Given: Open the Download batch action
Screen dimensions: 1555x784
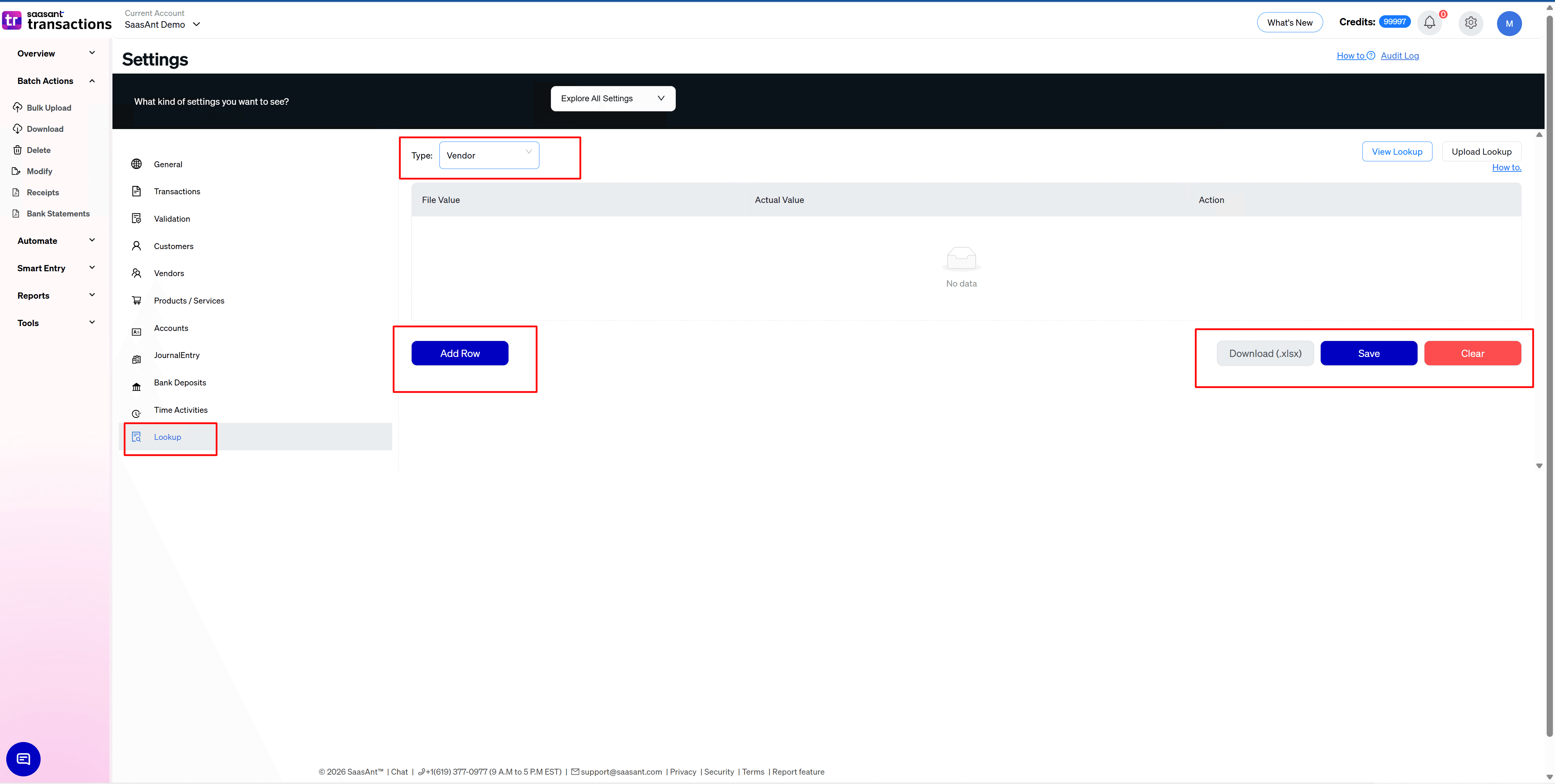Looking at the screenshot, I should (x=45, y=128).
